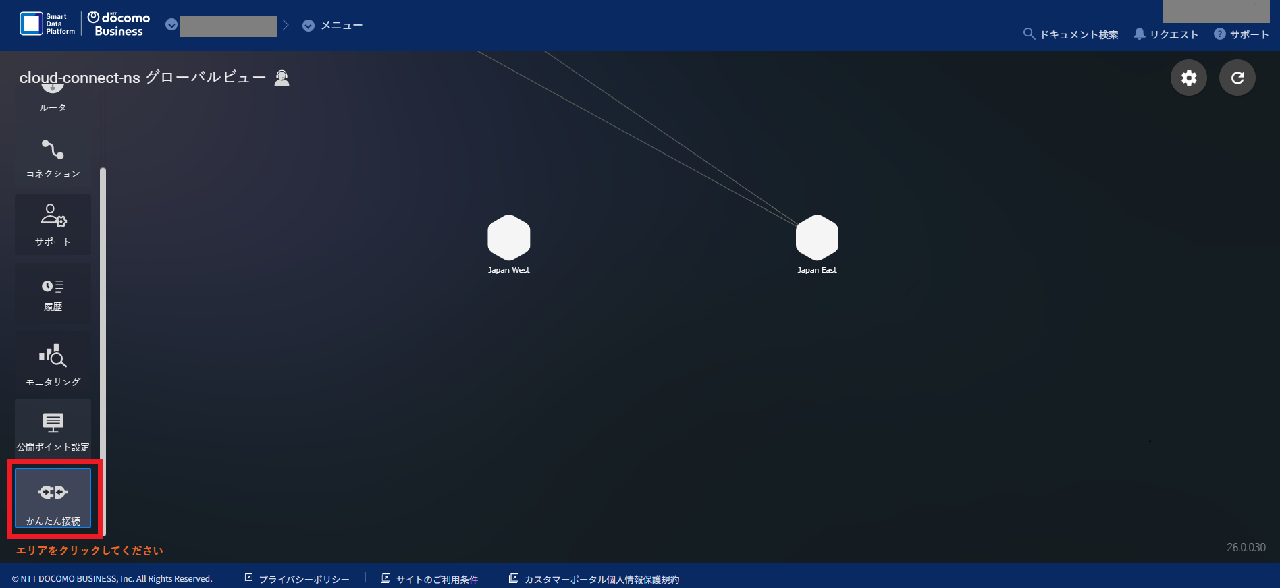Open the リクエスト request menu

pyautogui.click(x=1166, y=34)
